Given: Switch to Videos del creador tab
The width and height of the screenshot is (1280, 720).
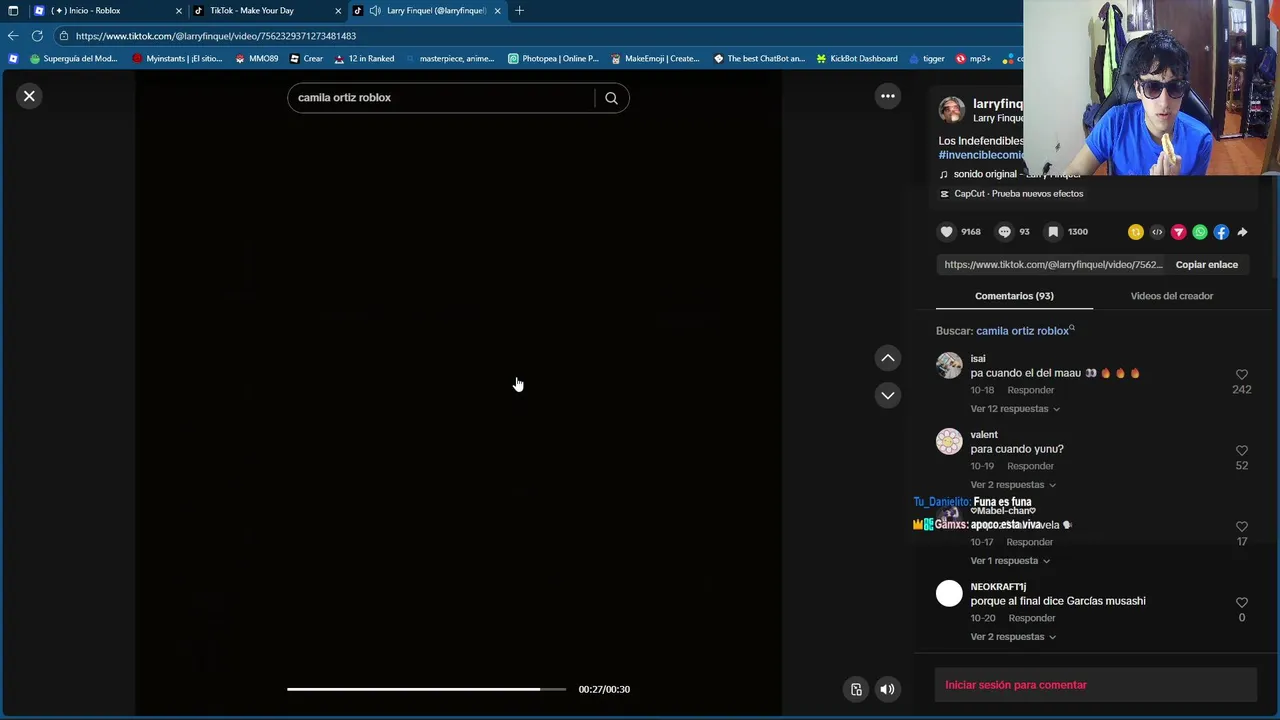Looking at the screenshot, I should coord(1171,296).
